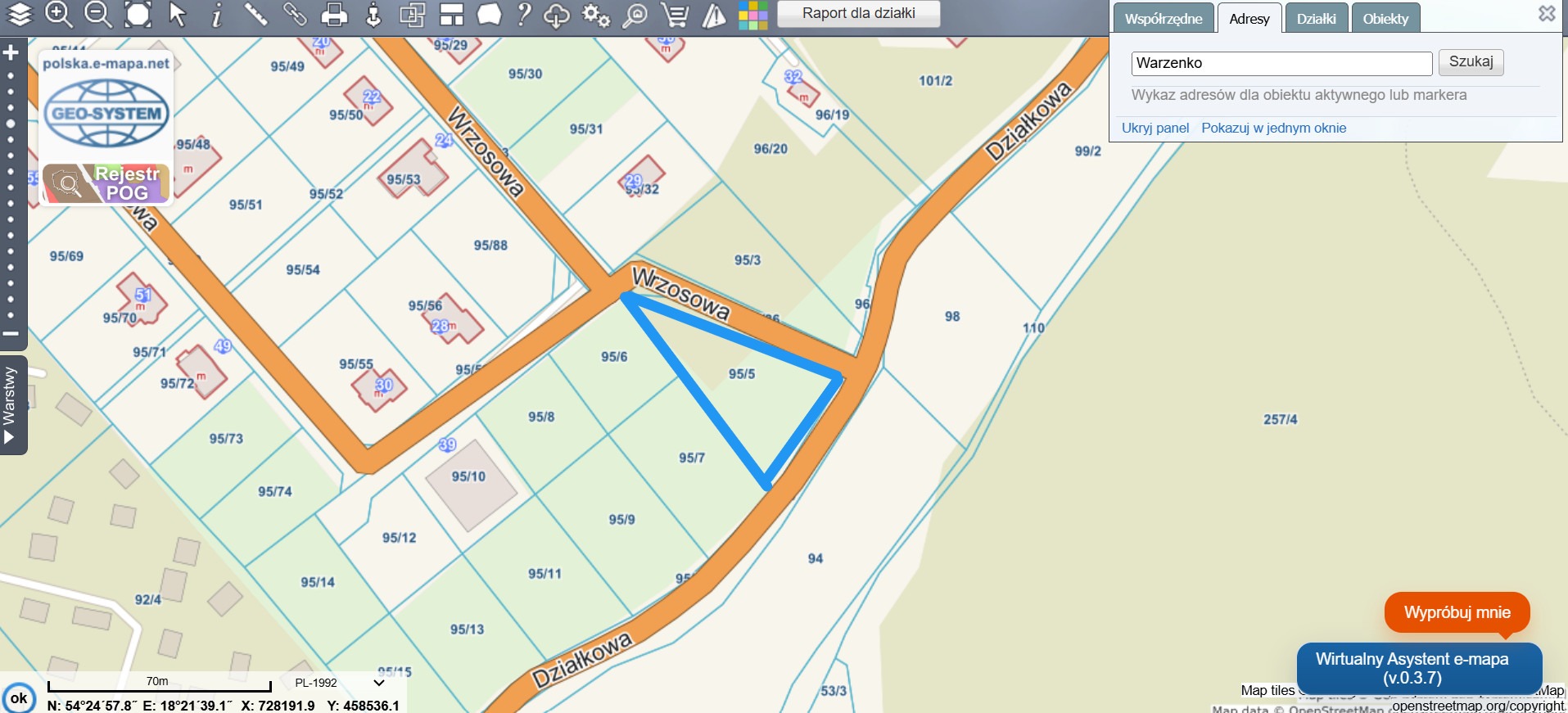The height and width of the screenshot is (713, 1568).
Task: Click the chain link share icon
Action: point(295,14)
